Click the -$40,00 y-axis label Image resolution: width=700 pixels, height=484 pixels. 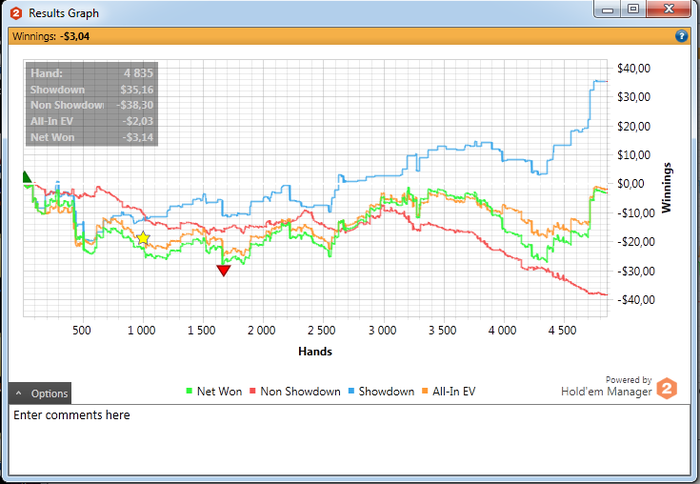click(x=636, y=300)
